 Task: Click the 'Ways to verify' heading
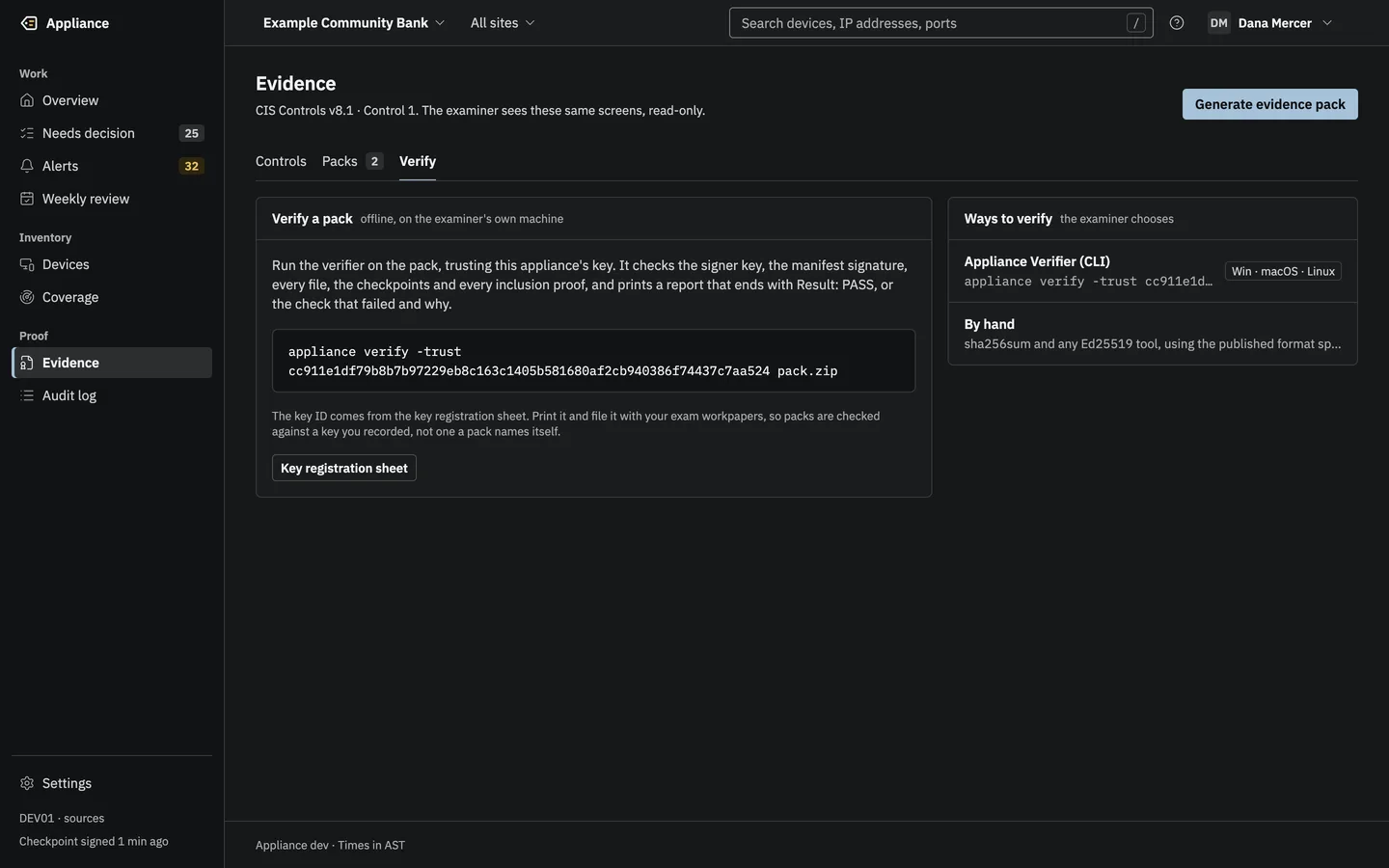(x=1008, y=219)
